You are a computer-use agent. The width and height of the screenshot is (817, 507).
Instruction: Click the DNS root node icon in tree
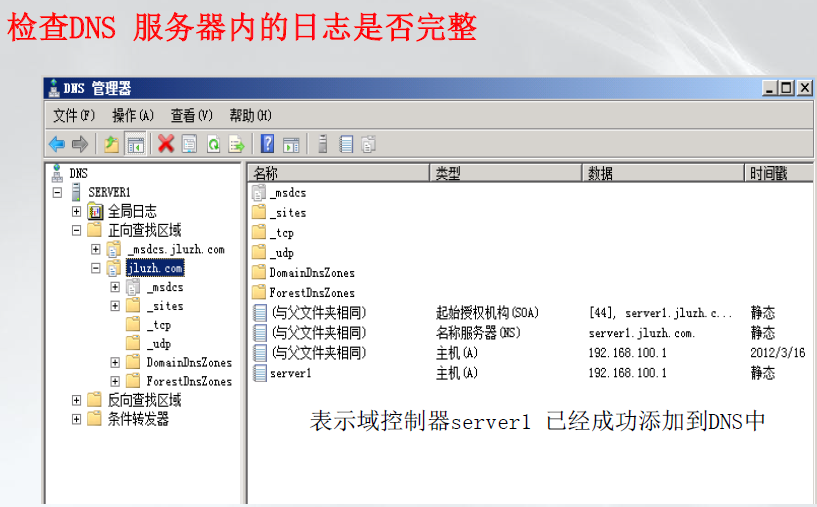pos(57,173)
